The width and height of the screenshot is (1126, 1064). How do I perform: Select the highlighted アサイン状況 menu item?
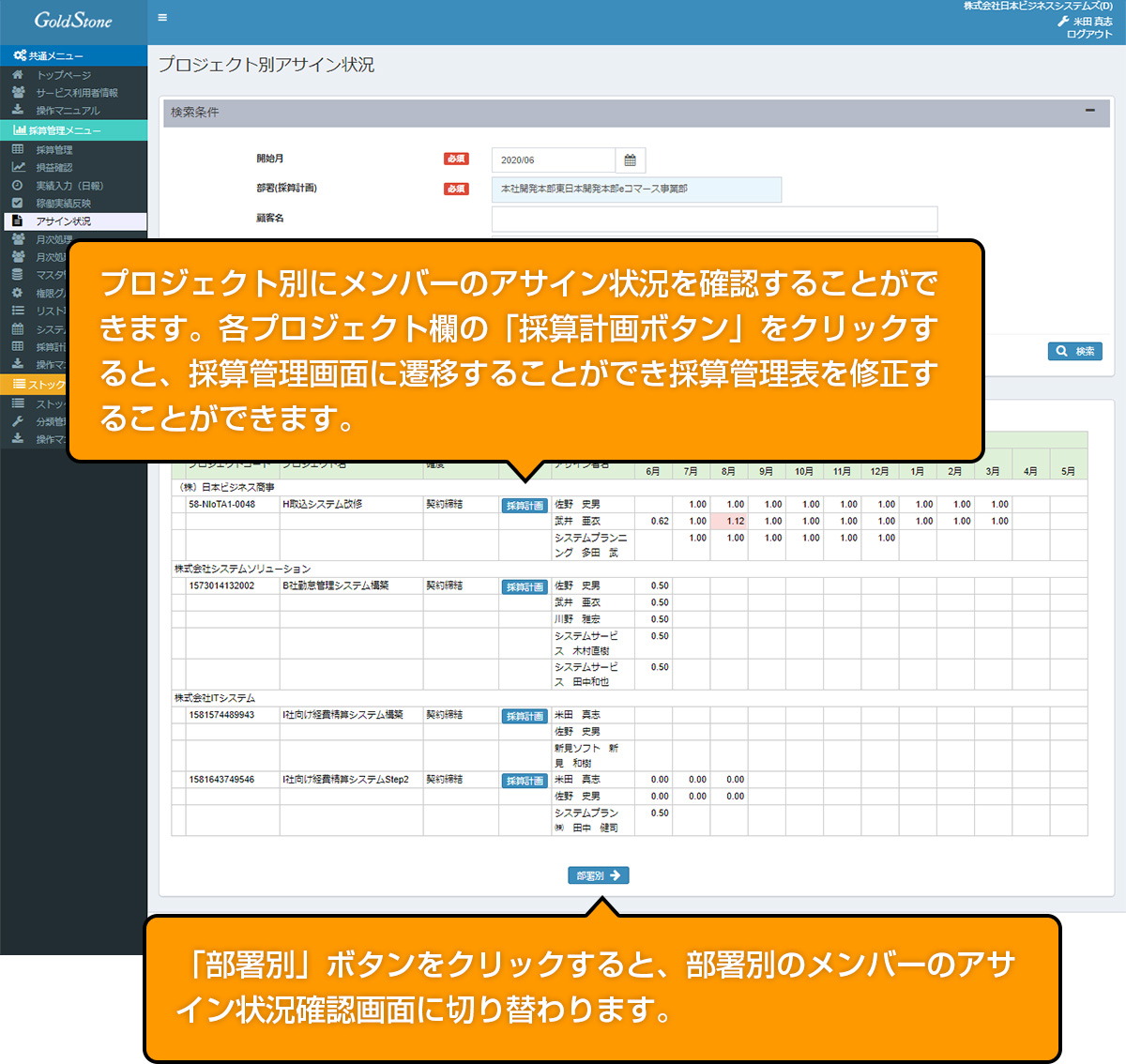(x=75, y=221)
